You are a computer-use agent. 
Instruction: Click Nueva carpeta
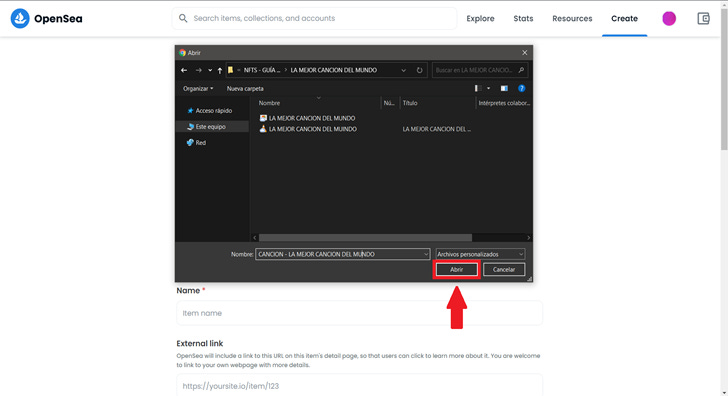point(245,88)
